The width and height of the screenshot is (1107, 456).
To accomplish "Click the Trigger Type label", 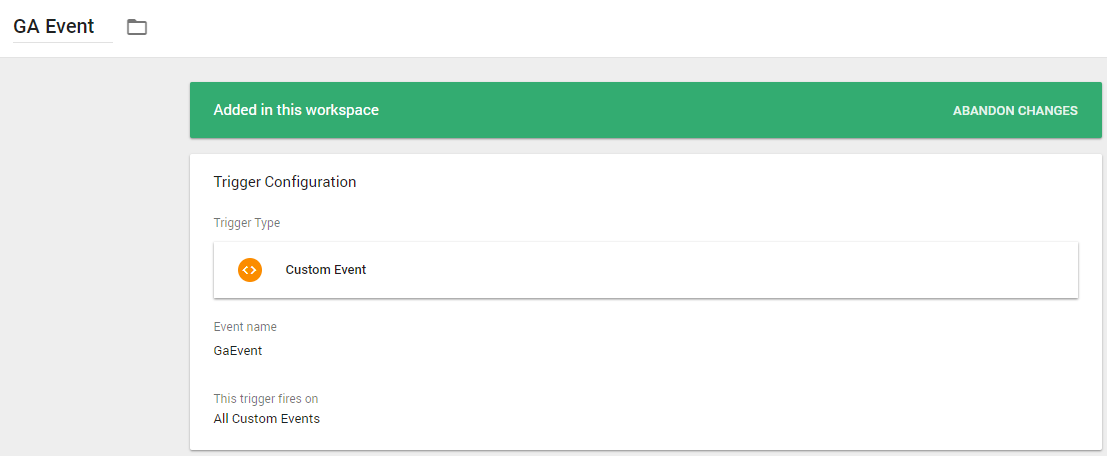I will pos(247,223).
